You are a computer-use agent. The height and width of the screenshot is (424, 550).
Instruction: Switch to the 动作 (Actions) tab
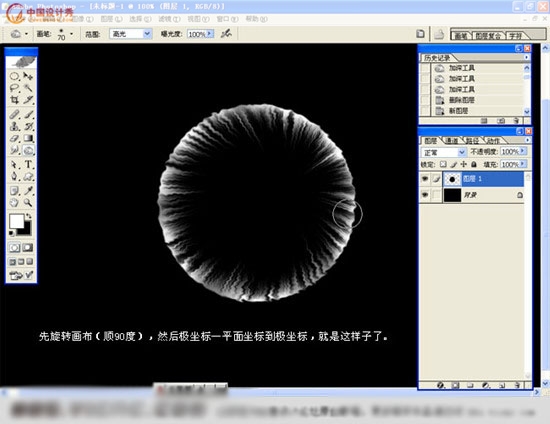(x=493, y=141)
